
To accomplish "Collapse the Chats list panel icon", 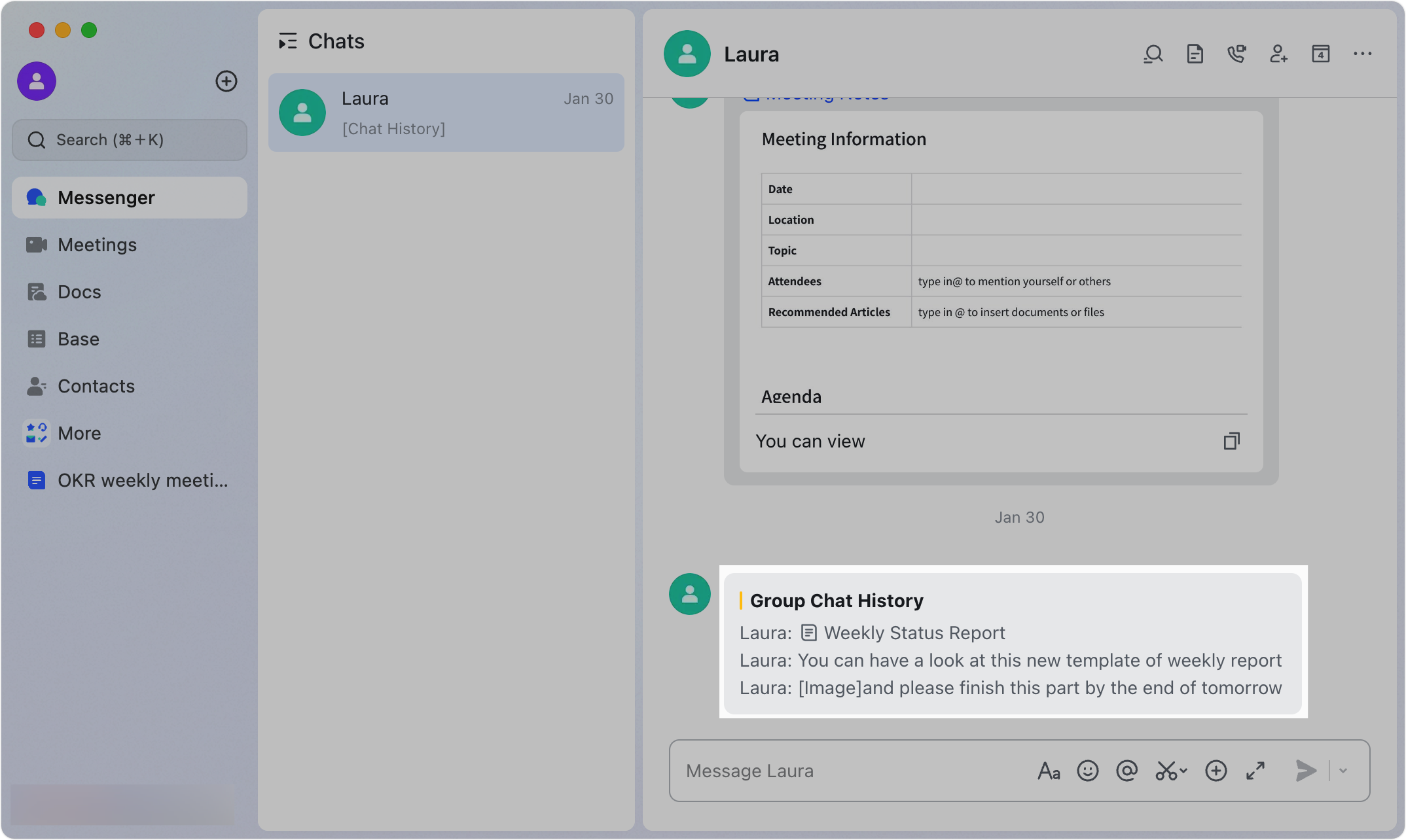I will pos(287,41).
